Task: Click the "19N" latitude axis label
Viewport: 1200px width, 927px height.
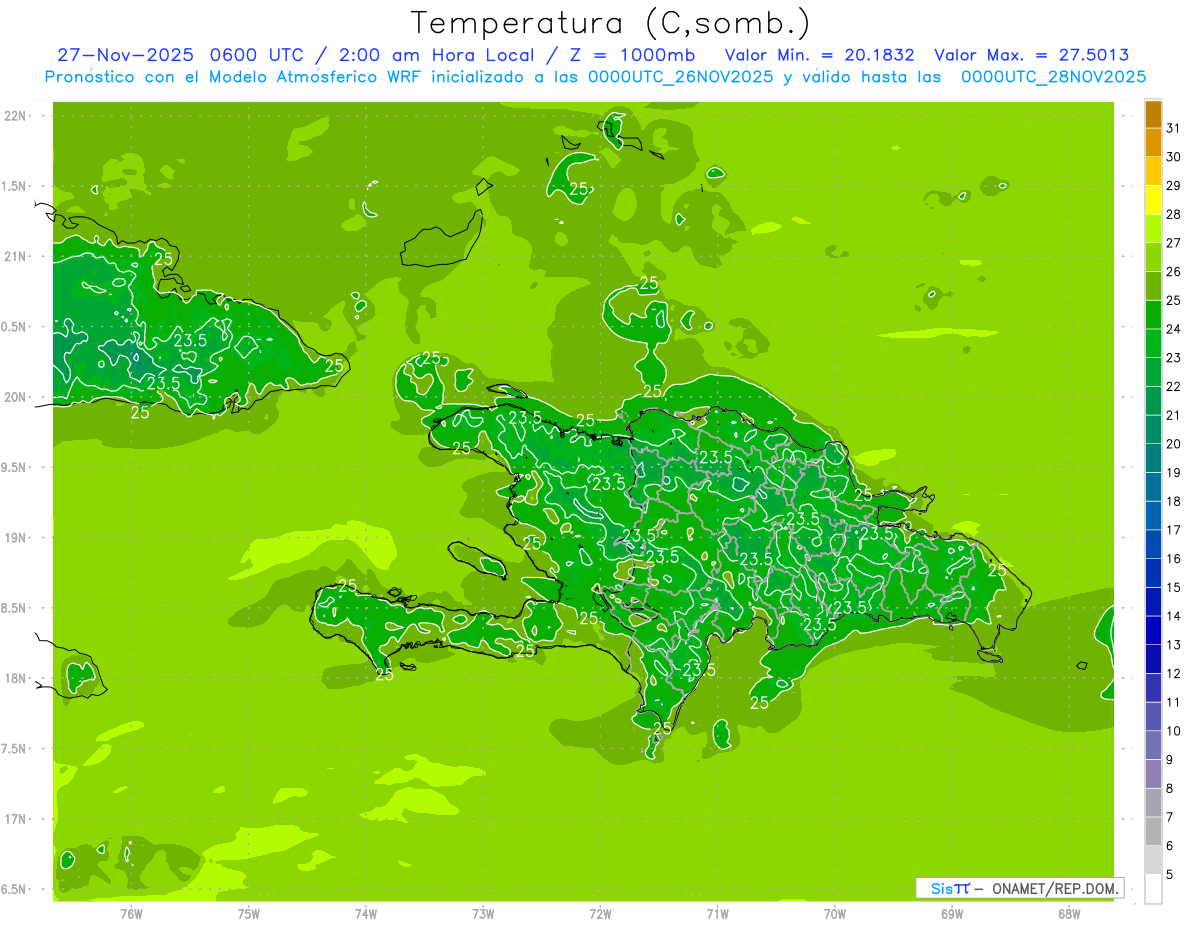Action: pos(15,538)
